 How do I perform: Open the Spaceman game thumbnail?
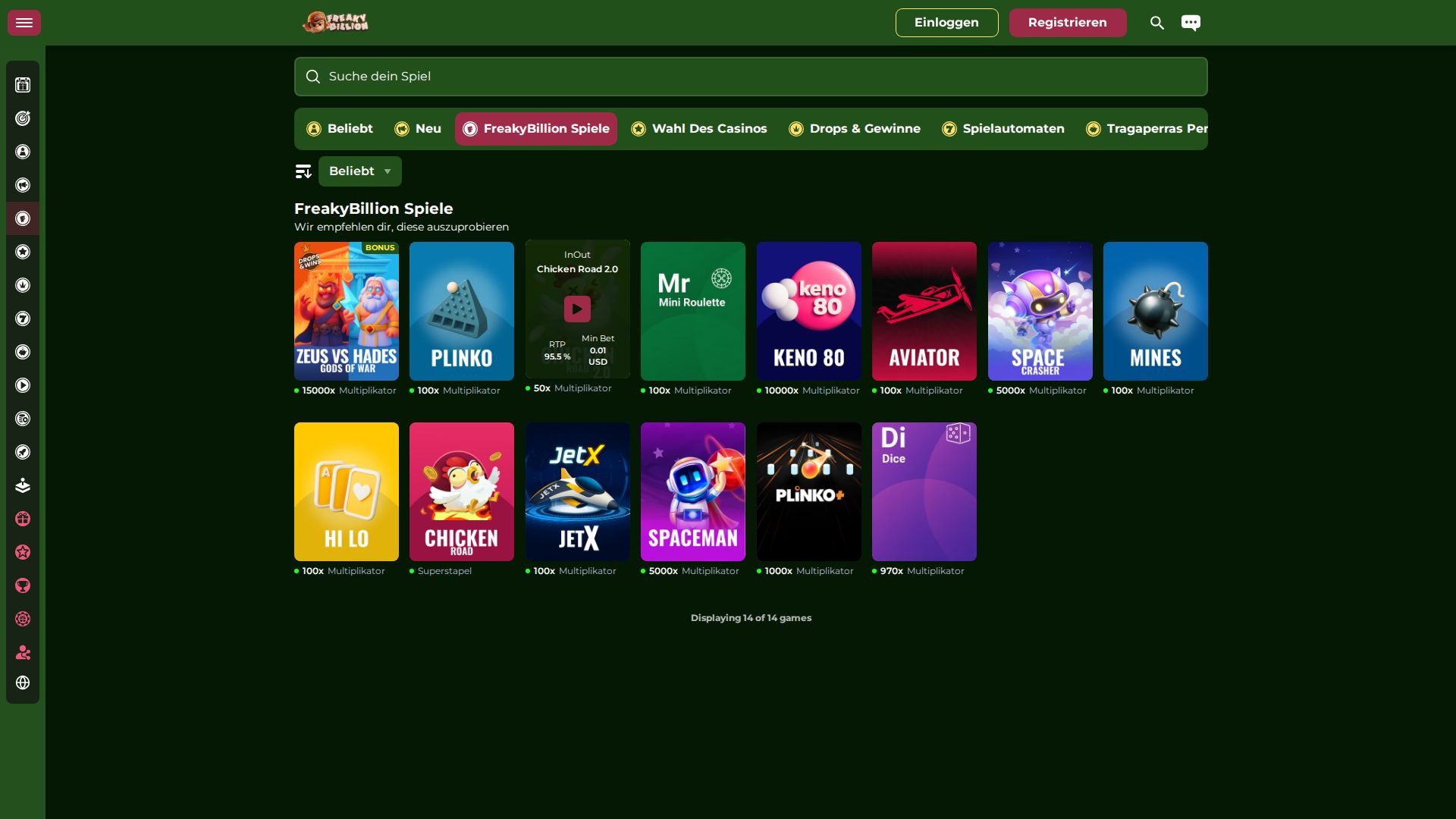pos(693,491)
